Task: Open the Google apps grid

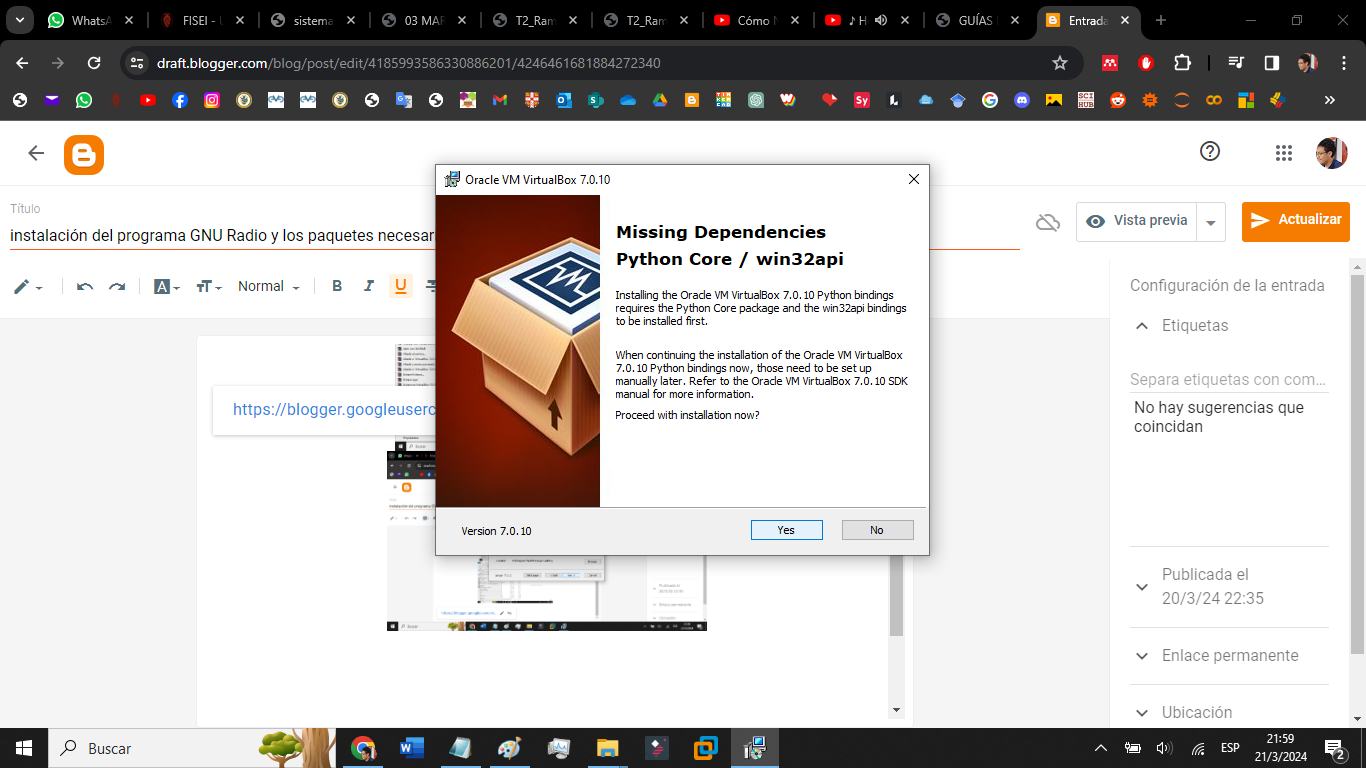Action: [x=1283, y=152]
